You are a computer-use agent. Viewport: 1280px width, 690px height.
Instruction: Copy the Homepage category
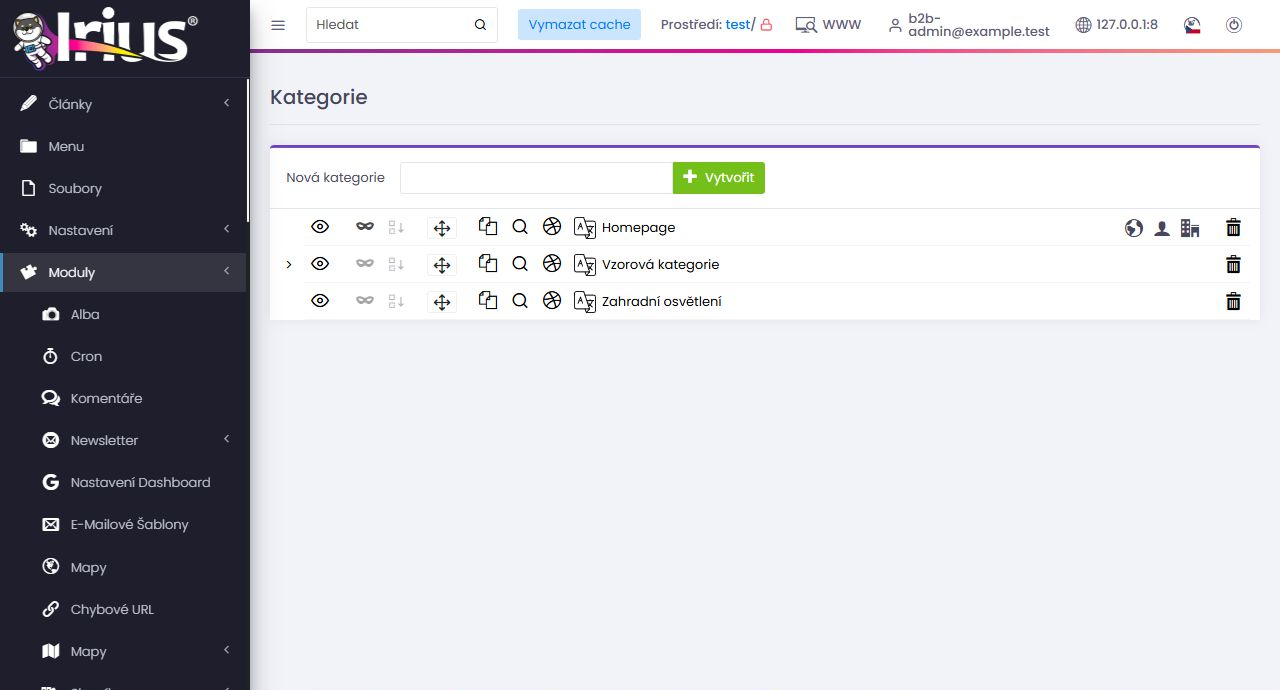[488, 226]
